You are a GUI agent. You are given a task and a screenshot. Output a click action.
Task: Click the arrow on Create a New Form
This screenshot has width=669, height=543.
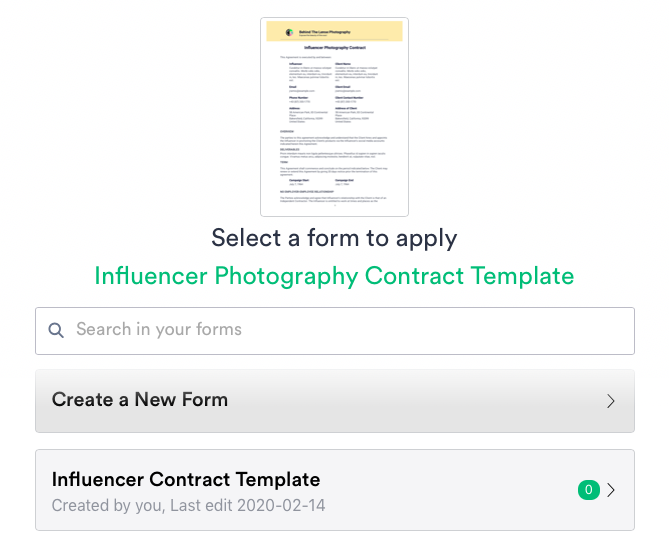coord(611,401)
